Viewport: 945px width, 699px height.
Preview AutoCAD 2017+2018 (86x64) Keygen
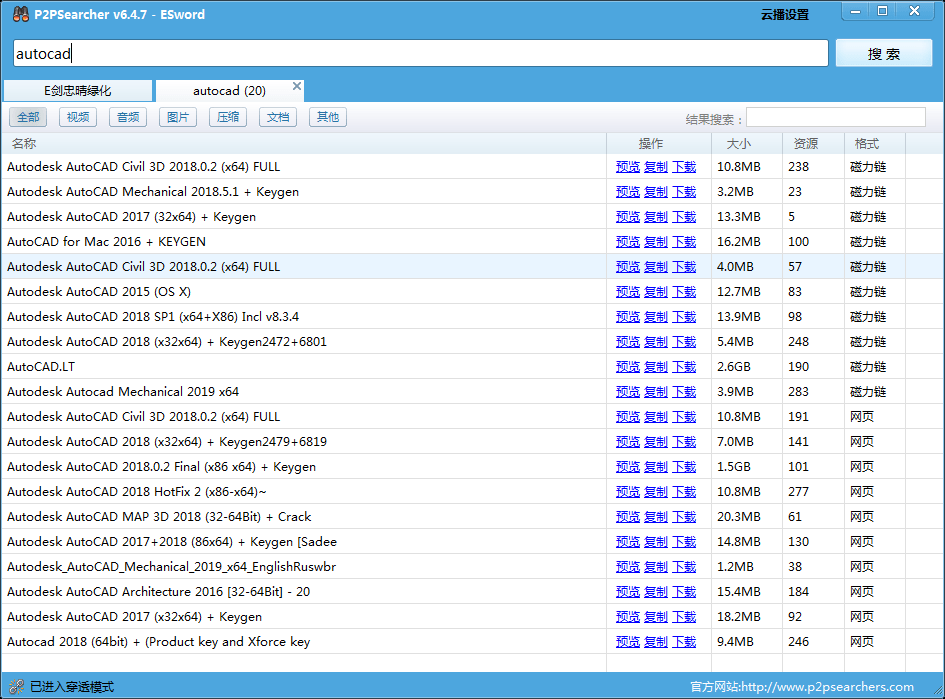(x=627, y=542)
